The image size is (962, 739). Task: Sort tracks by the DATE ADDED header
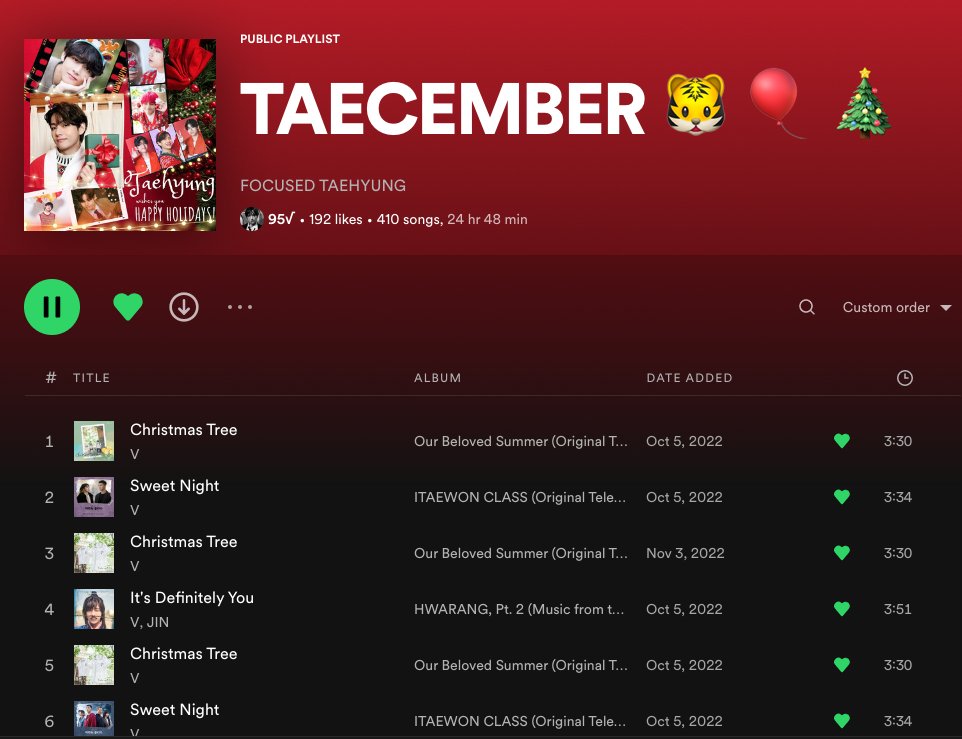click(x=689, y=378)
